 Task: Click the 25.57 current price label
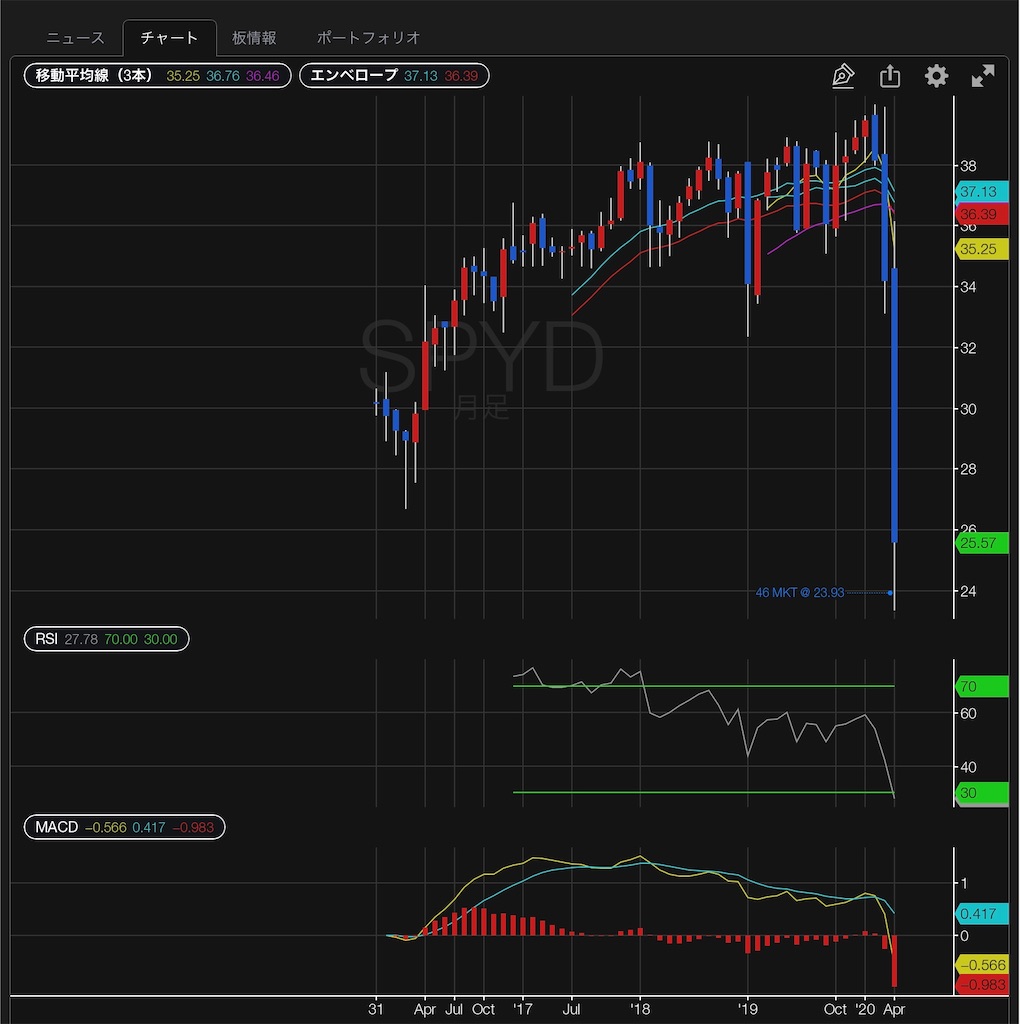(981, 543)
